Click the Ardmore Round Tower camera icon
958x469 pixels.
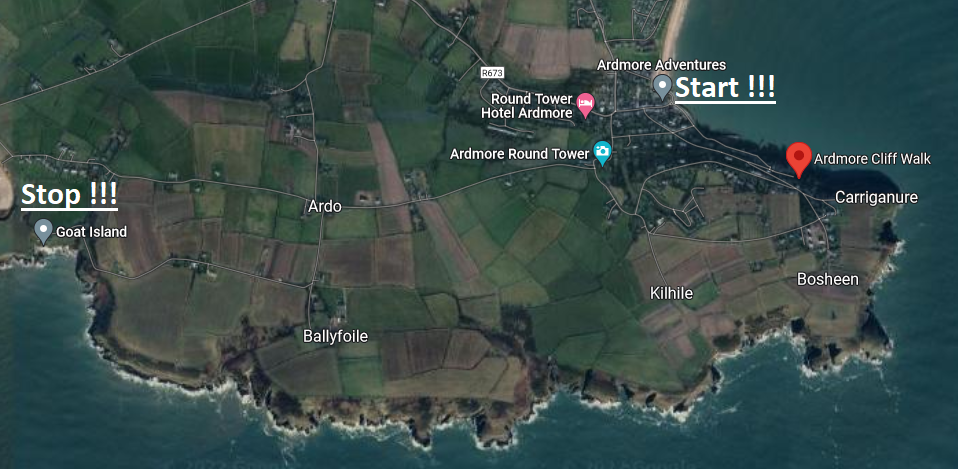(x=602, y=153)
